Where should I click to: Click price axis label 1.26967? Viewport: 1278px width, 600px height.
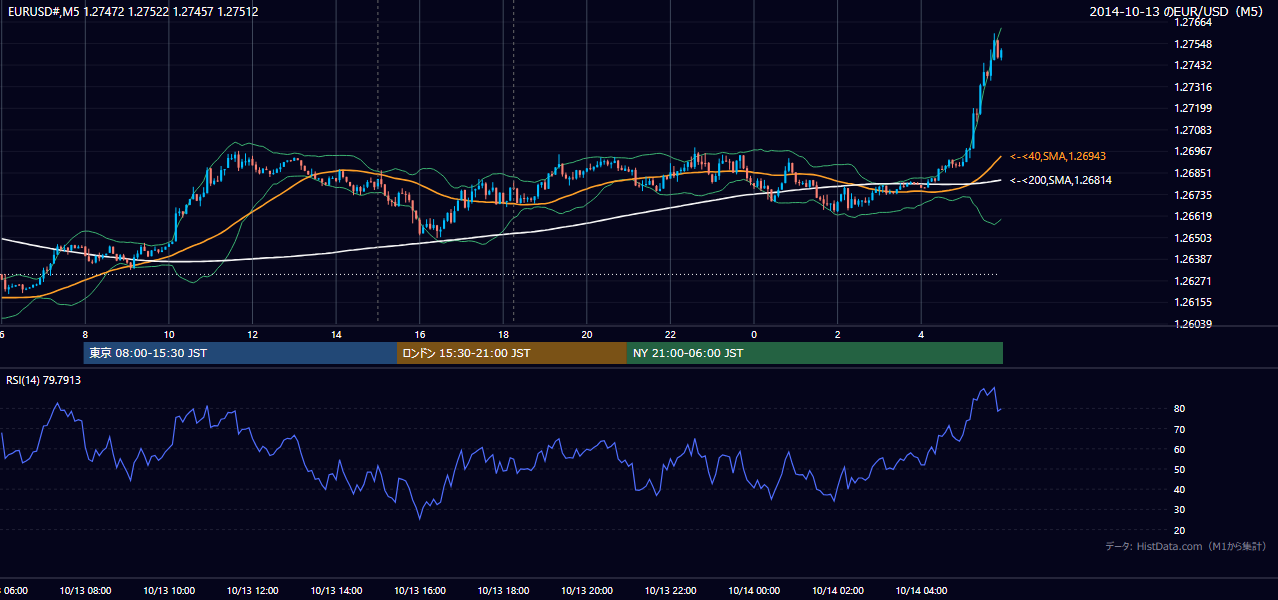pyautogui.click(x=1195, y=151)
